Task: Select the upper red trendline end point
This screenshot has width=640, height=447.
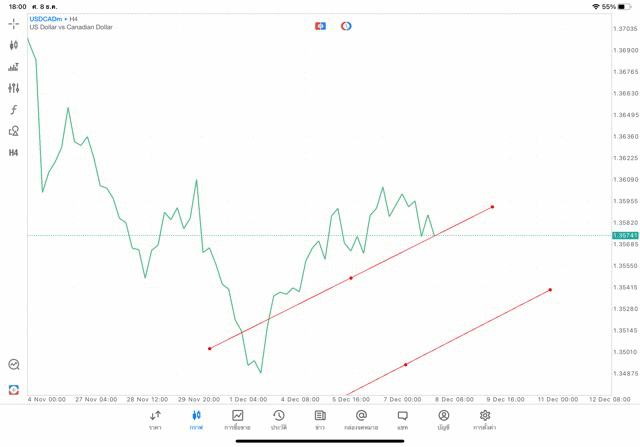Action: [x=493, y=207]
